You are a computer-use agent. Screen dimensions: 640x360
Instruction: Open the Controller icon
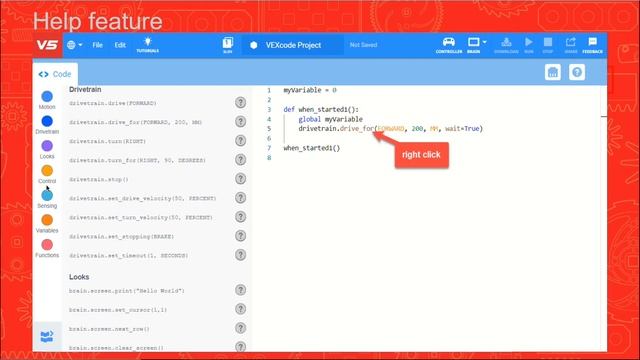pyautogui.click(x=449, y=45)
